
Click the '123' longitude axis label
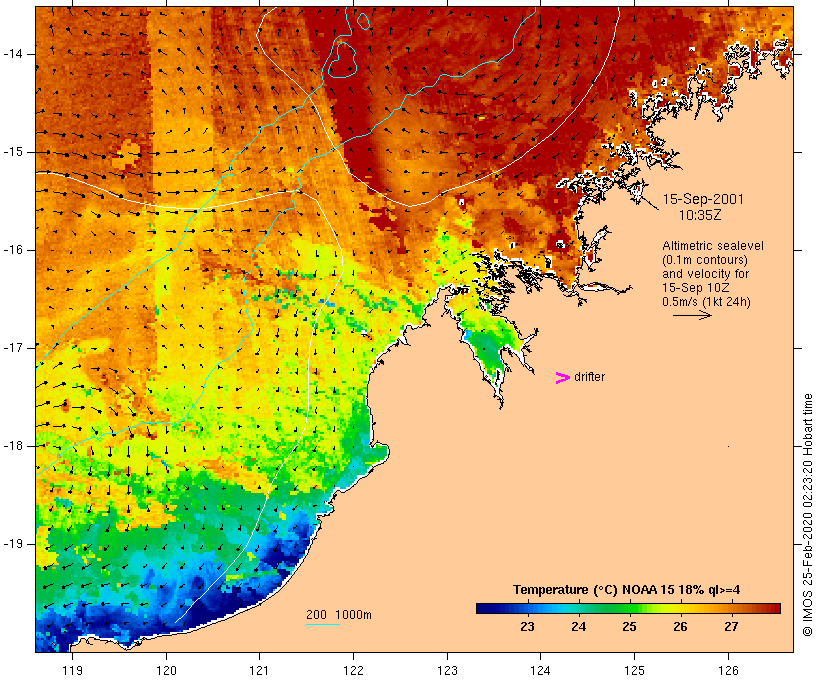447,671
